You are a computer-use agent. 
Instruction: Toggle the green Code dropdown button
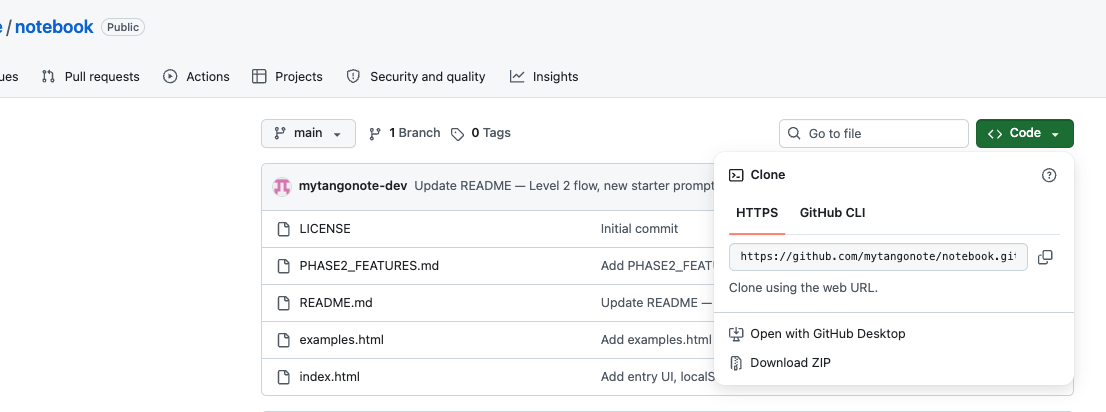point(1024,133)
